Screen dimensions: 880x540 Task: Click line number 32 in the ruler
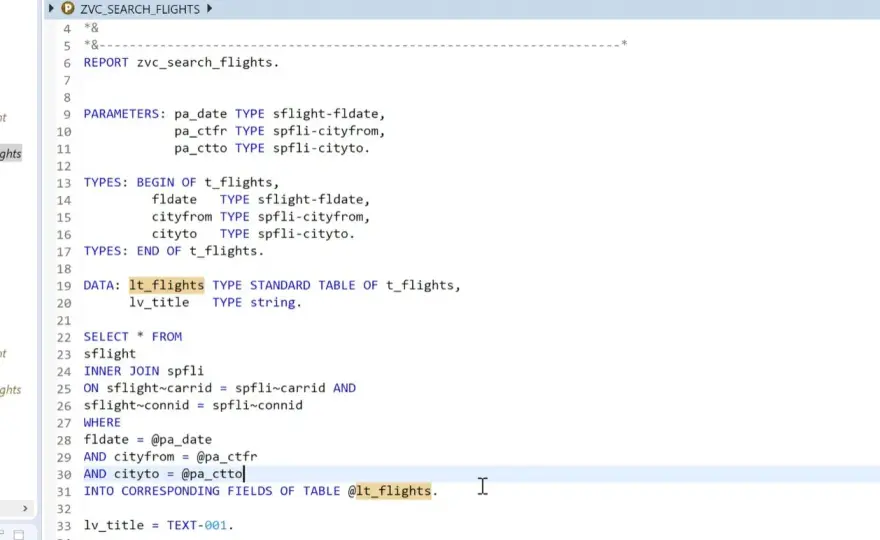(64, 509)
